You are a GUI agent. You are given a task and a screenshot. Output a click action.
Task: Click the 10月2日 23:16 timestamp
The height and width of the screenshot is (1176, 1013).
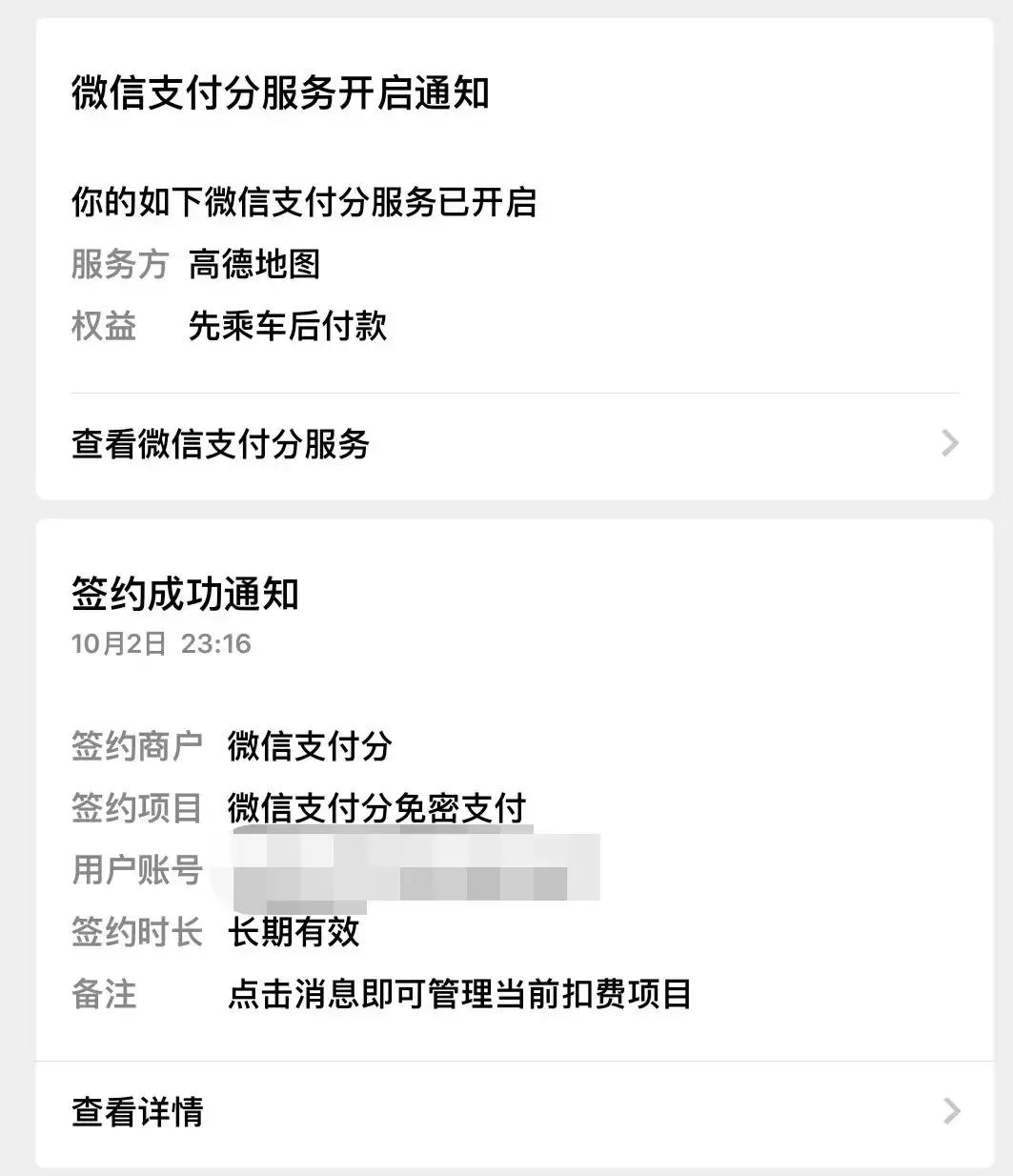click(x=161, y=644)
